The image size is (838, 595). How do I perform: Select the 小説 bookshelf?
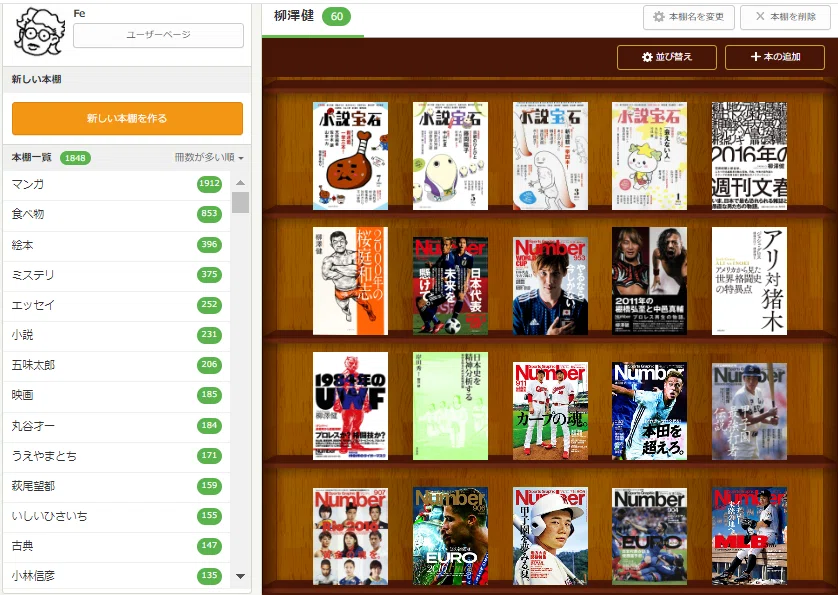117,335
